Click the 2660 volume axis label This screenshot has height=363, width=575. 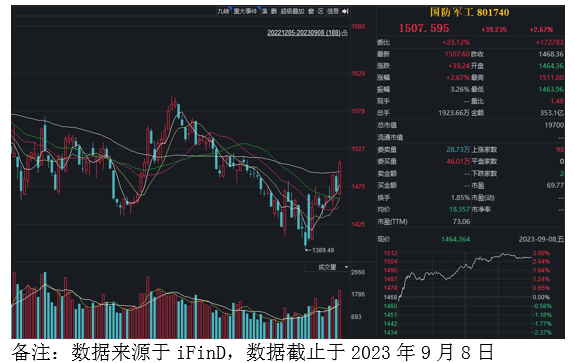358,272
